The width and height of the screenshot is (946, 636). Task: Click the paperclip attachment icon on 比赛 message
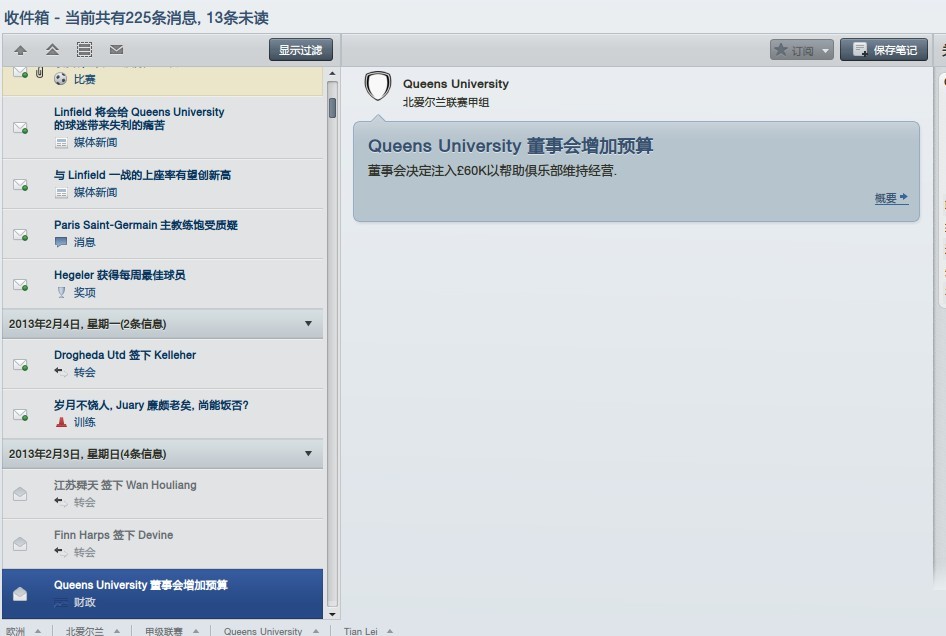40,73
